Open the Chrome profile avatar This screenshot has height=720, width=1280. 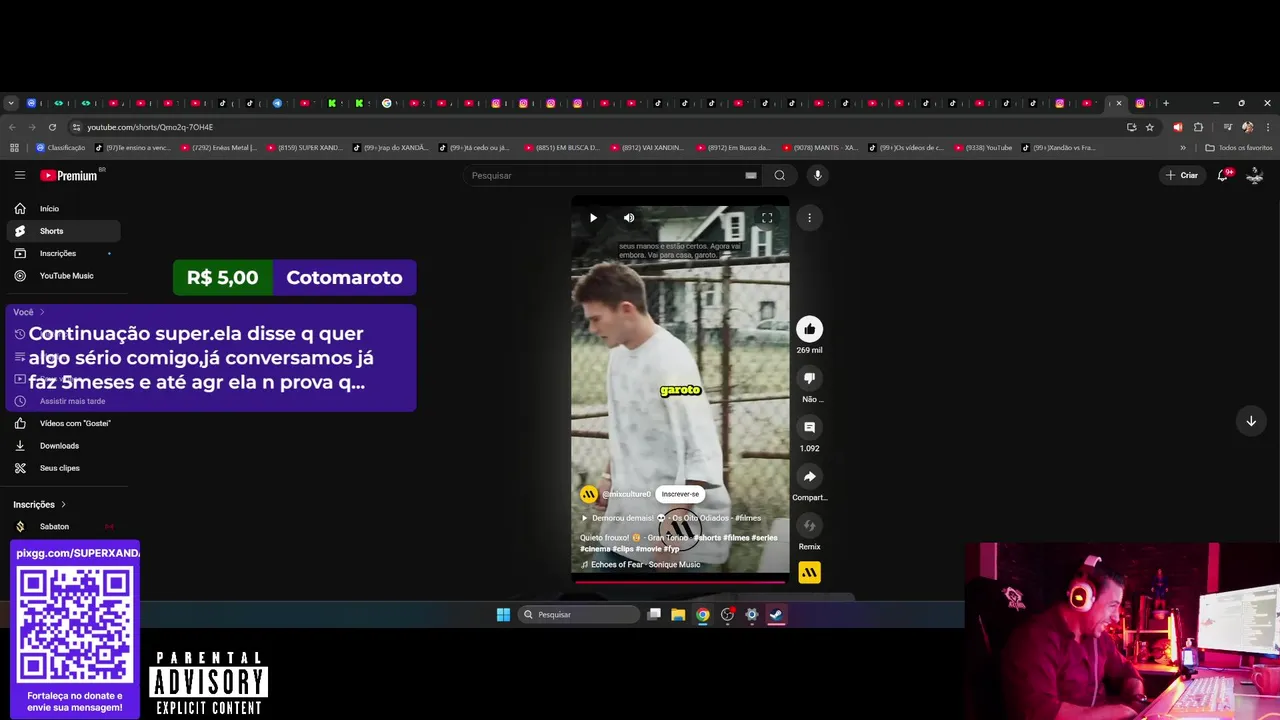(1247, 127)
